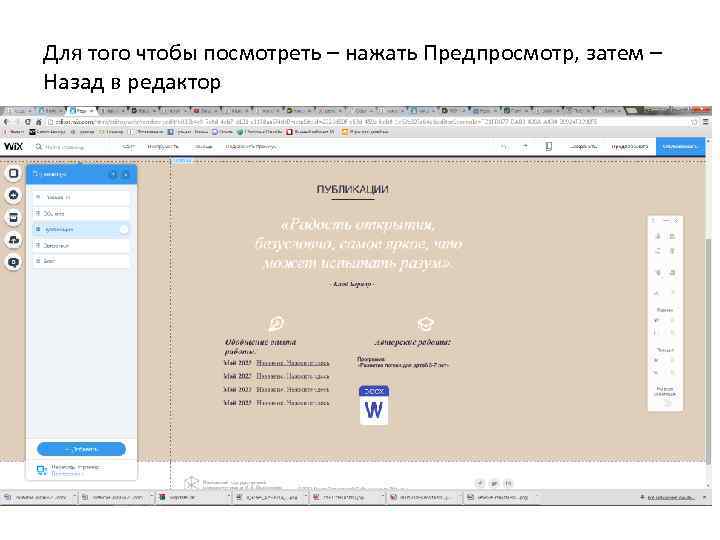Screen dimensions: 720x540
Task: Click the pen nib icon above the left column
Action: click(276, 324)
